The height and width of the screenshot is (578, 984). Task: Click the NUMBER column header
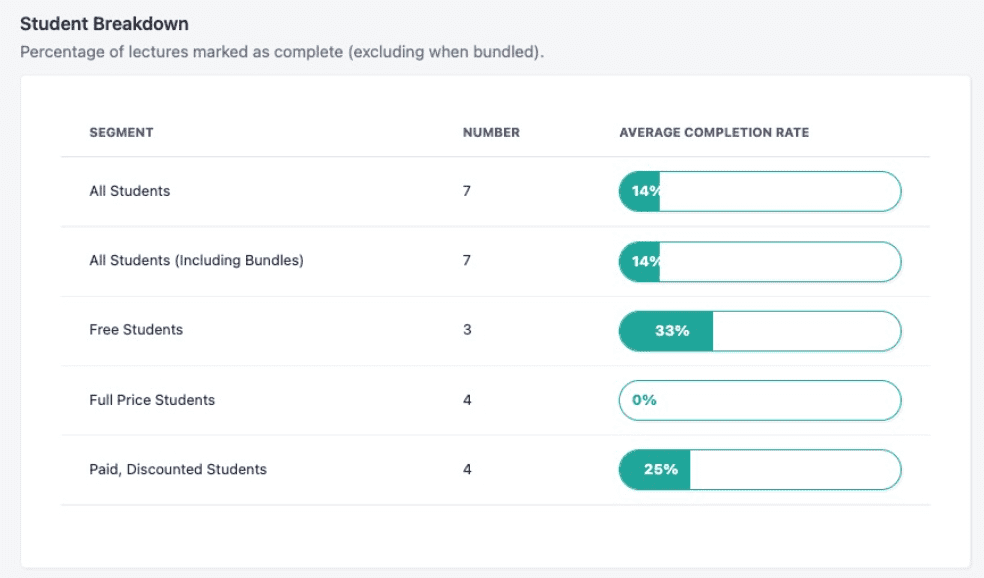pos(491,132)
